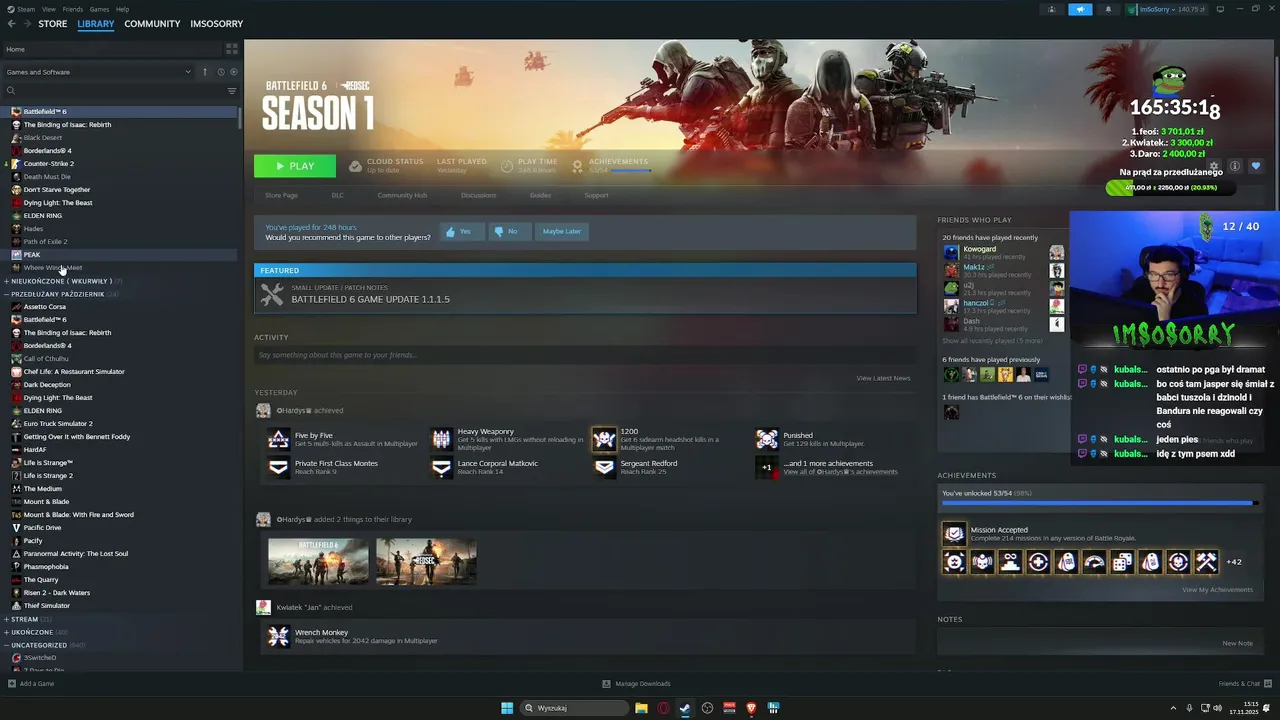Click the volume speaker tray icon
The width and height of the screenshot is (1280, 720).
pos(1217,708)
